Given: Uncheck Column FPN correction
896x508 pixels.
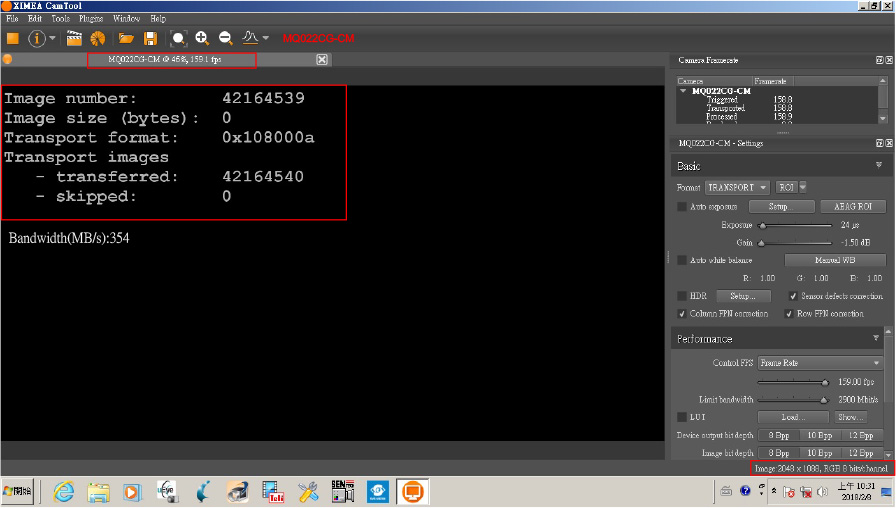Looking at the screenshot, I should (x=682, y=314).
